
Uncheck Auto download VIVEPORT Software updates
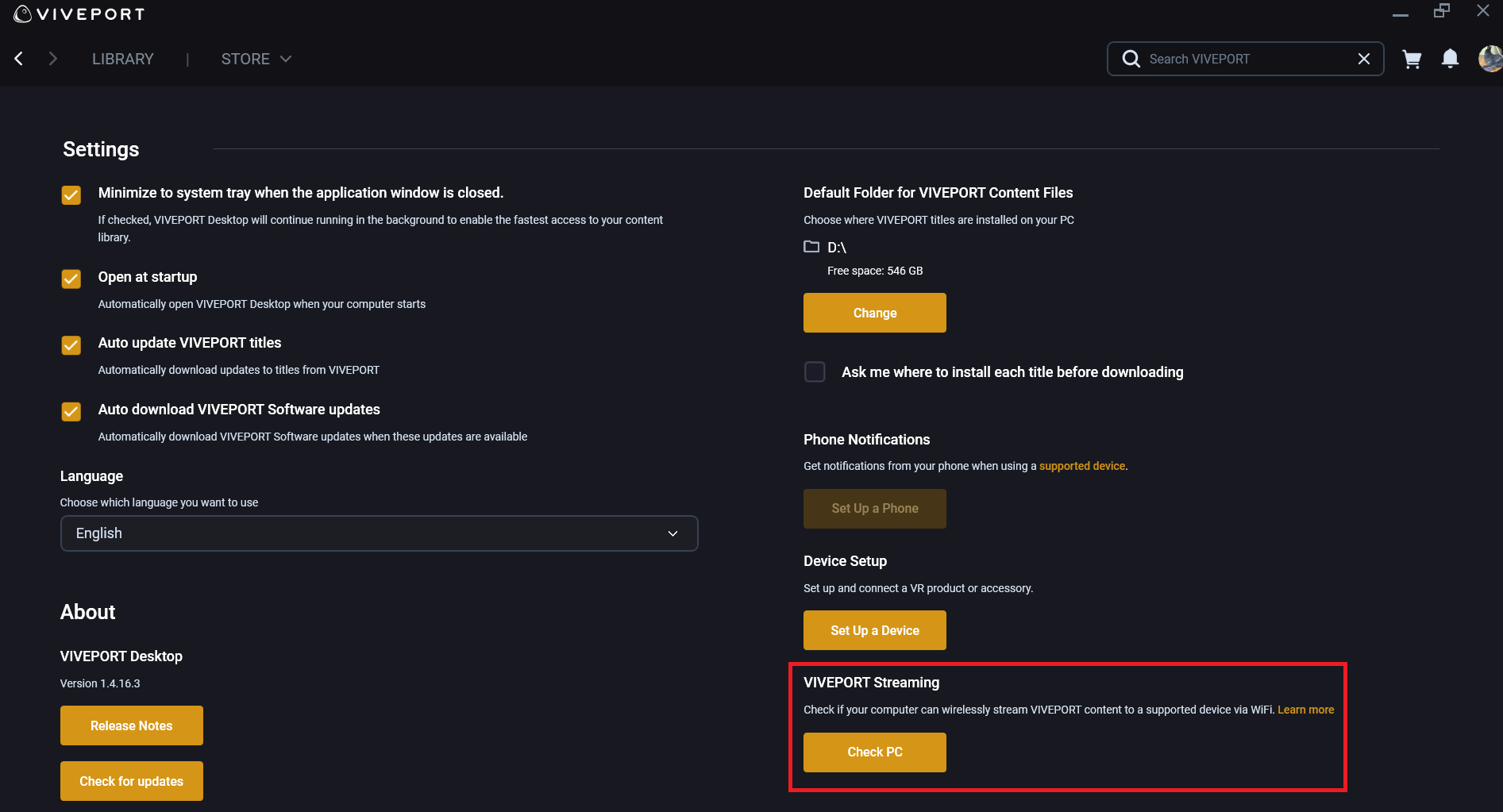pos(71,411)
